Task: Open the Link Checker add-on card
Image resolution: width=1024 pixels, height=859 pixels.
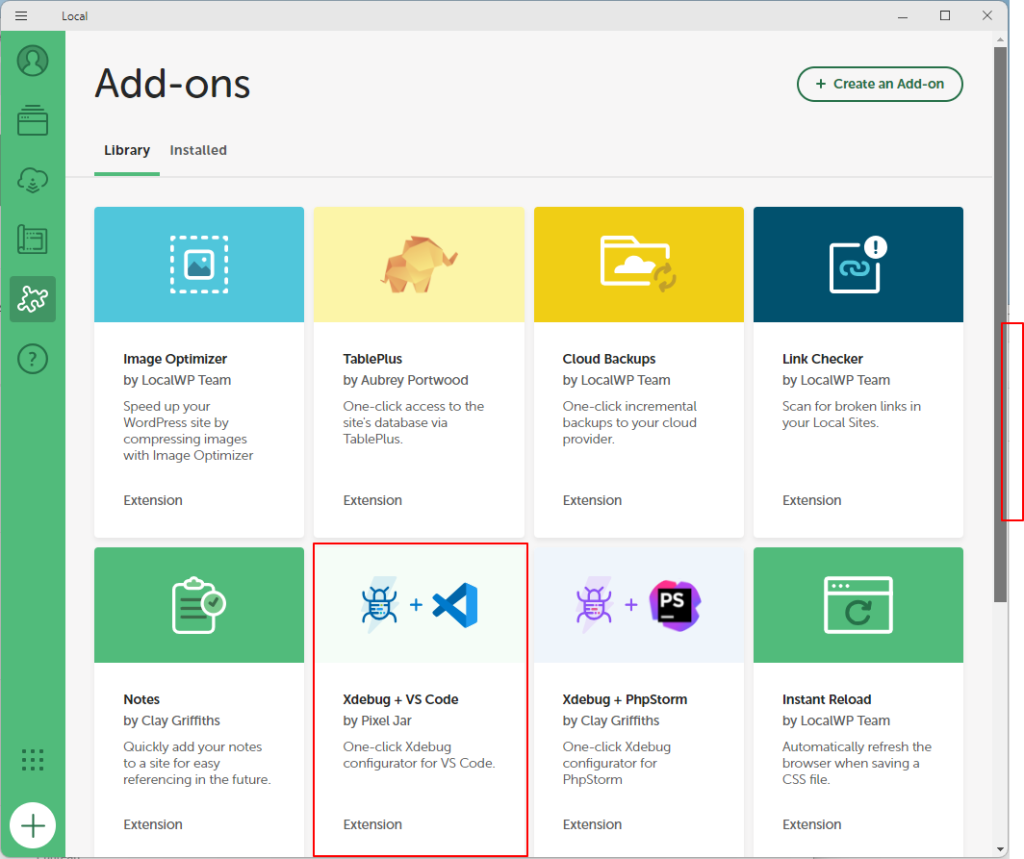Action: (858, 371)
